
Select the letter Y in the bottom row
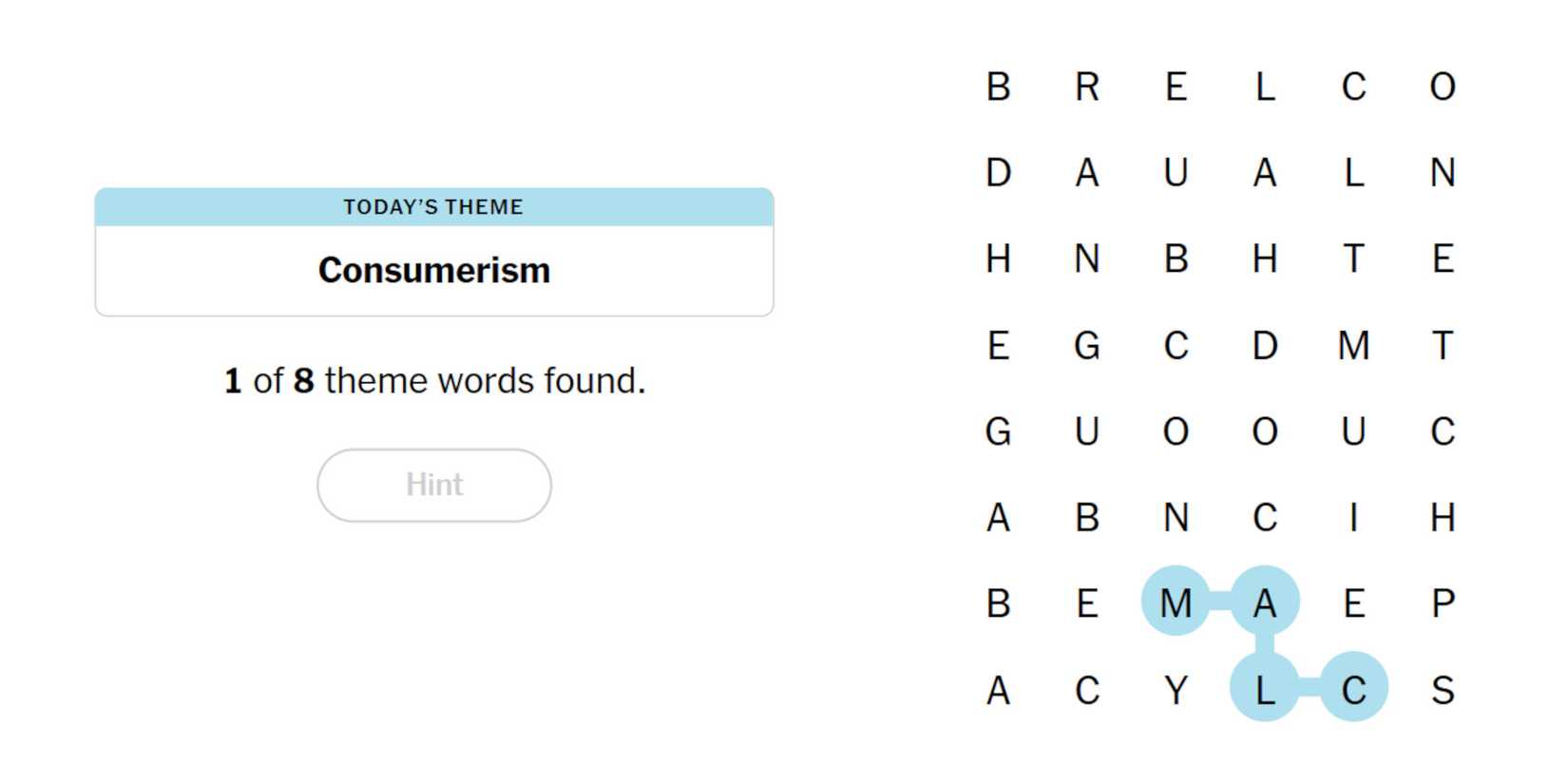(x=1176, y=689)
